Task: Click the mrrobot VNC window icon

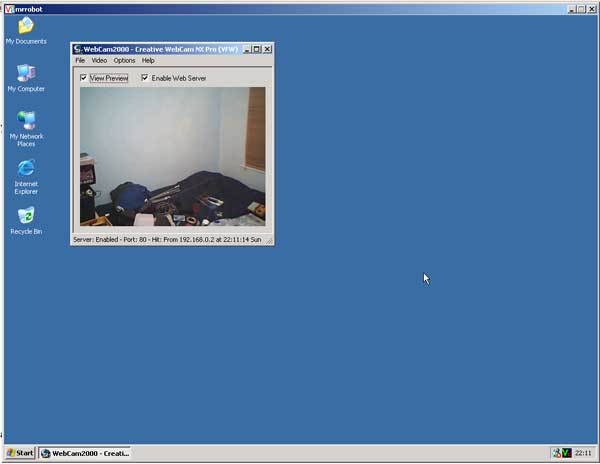Action: (9, 8)
